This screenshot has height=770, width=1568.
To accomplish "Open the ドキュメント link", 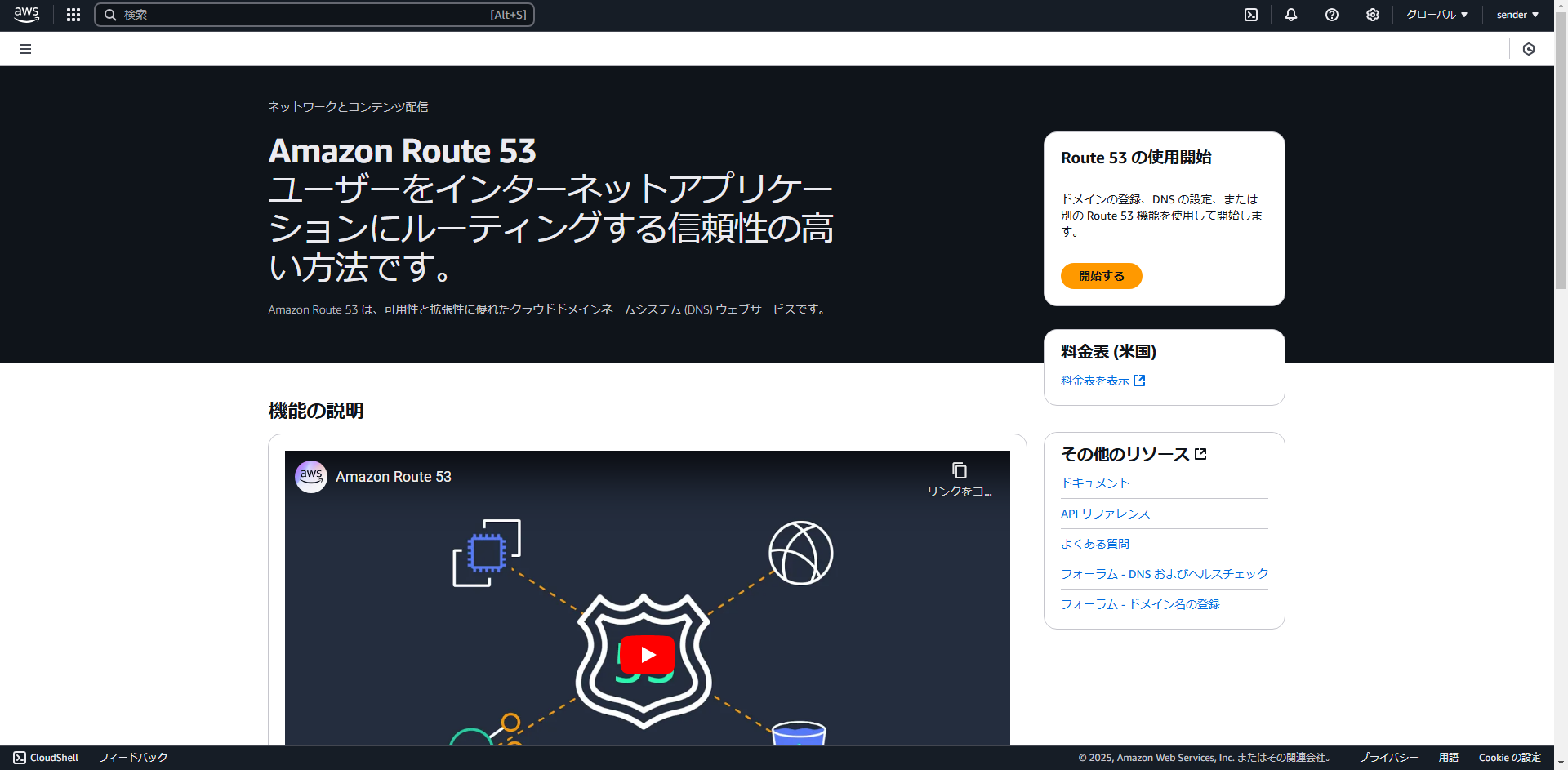I will [1094, 483].
